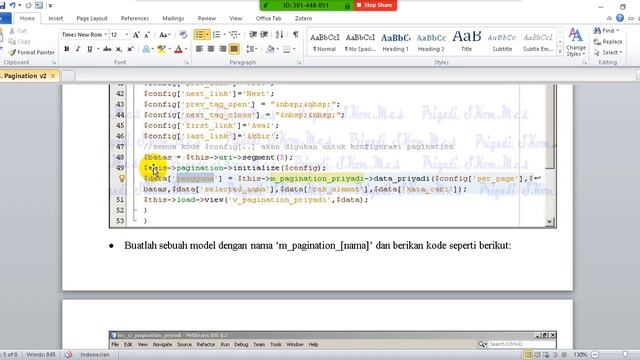The image size is (640, 360).
Task: Click Font Color red A icon
Action: click(178, 49)
